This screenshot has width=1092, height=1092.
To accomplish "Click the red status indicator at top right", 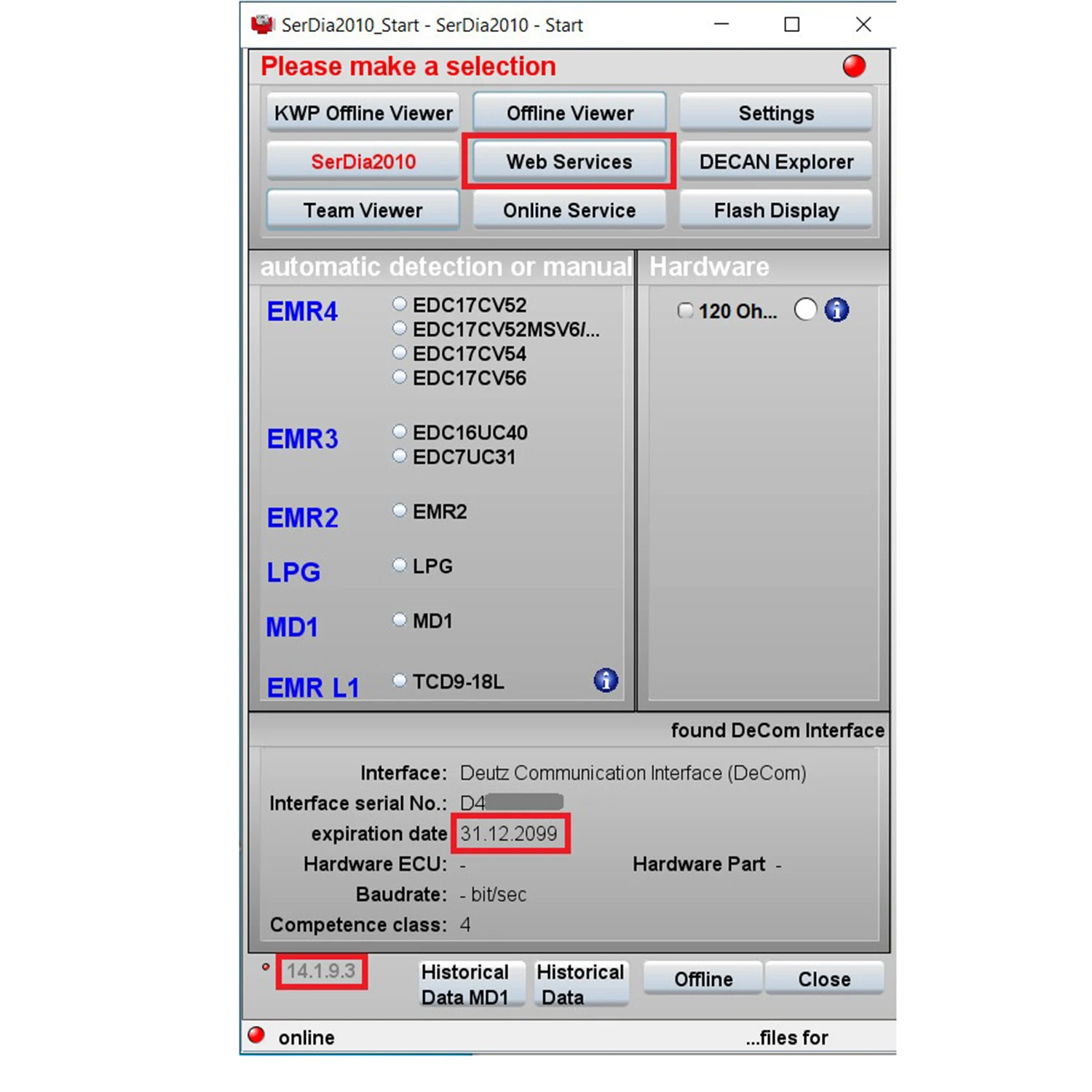I will (854, 66).
